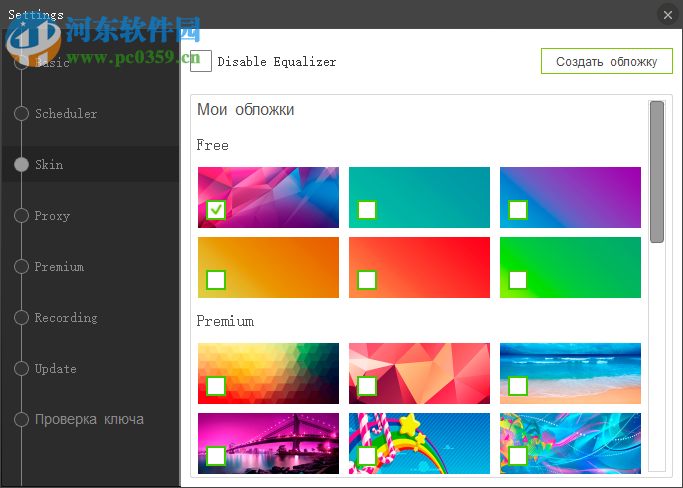Select the red free skin thumbnail
683x488 pixels.
(x=419, y=268)
